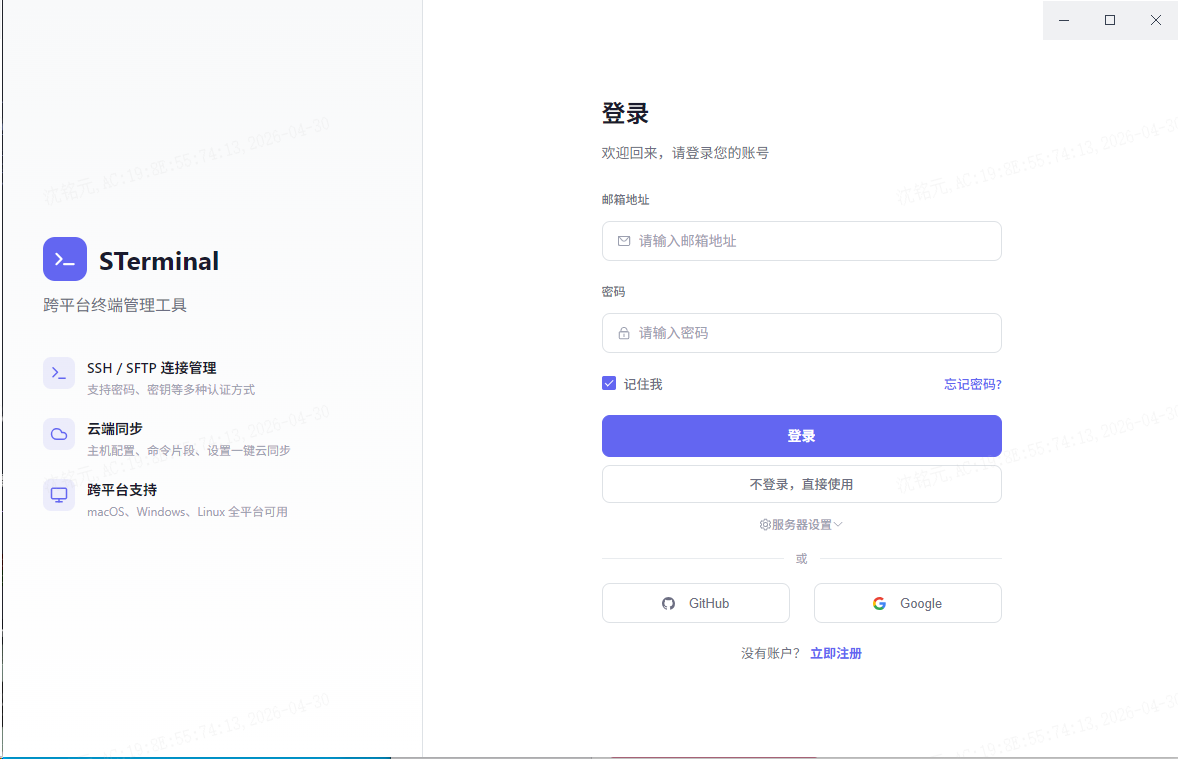
Task: Click the 欢迎回来，请登录您的账号 text
Action: (685, 153)
